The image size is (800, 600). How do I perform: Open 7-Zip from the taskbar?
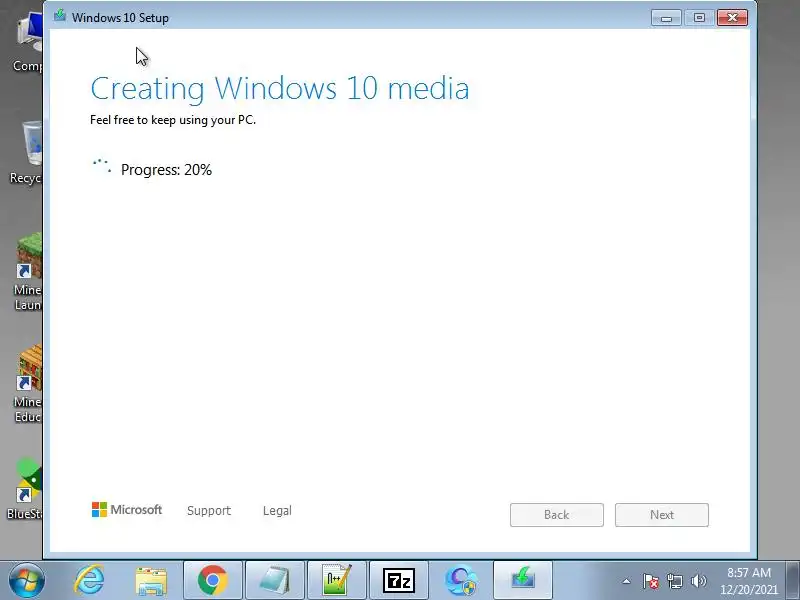[398, 581]
